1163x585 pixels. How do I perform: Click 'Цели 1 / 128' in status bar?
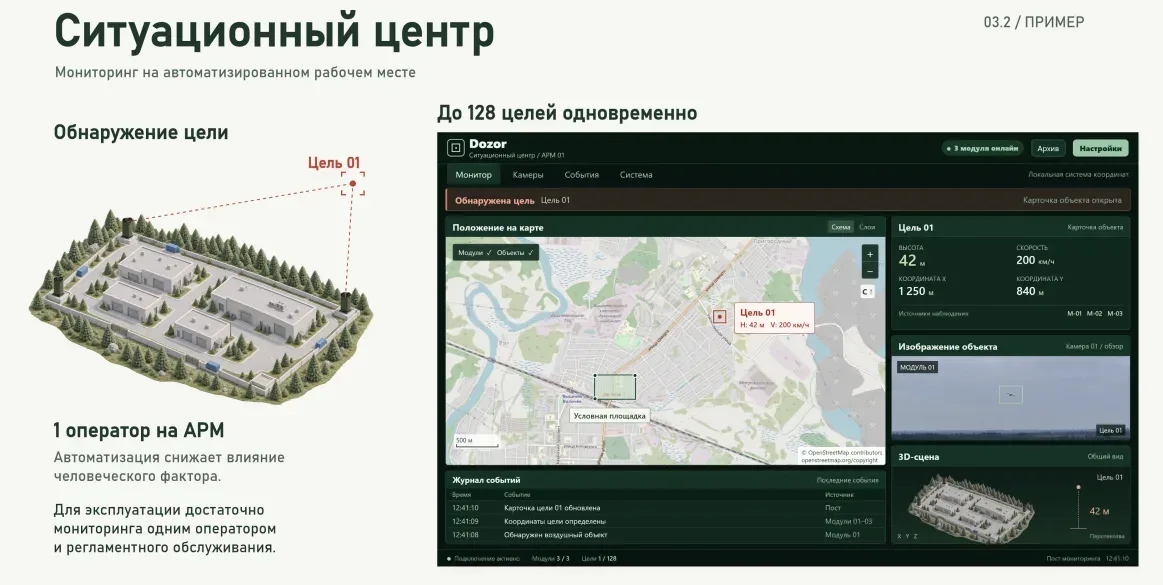click(x=599, y=558)
